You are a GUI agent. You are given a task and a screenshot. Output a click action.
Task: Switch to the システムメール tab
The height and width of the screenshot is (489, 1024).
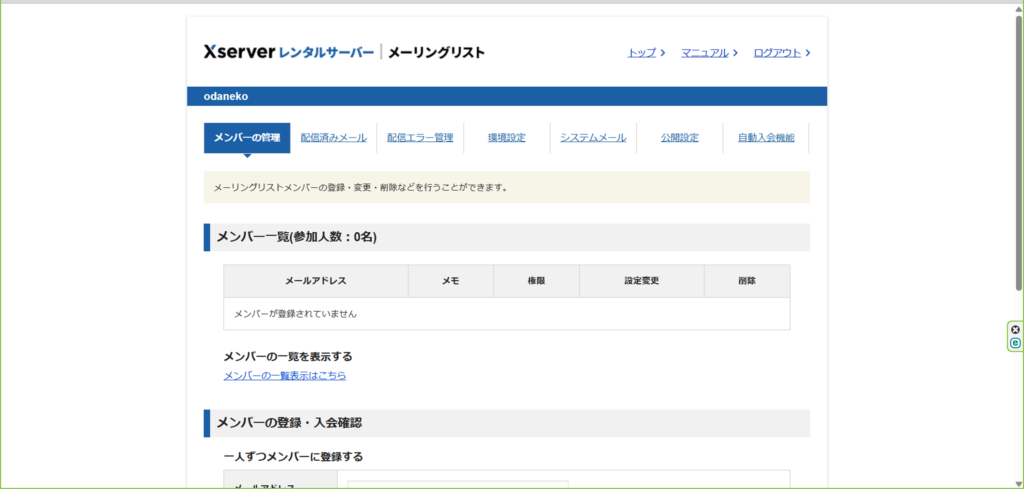[x=593, y=138]
